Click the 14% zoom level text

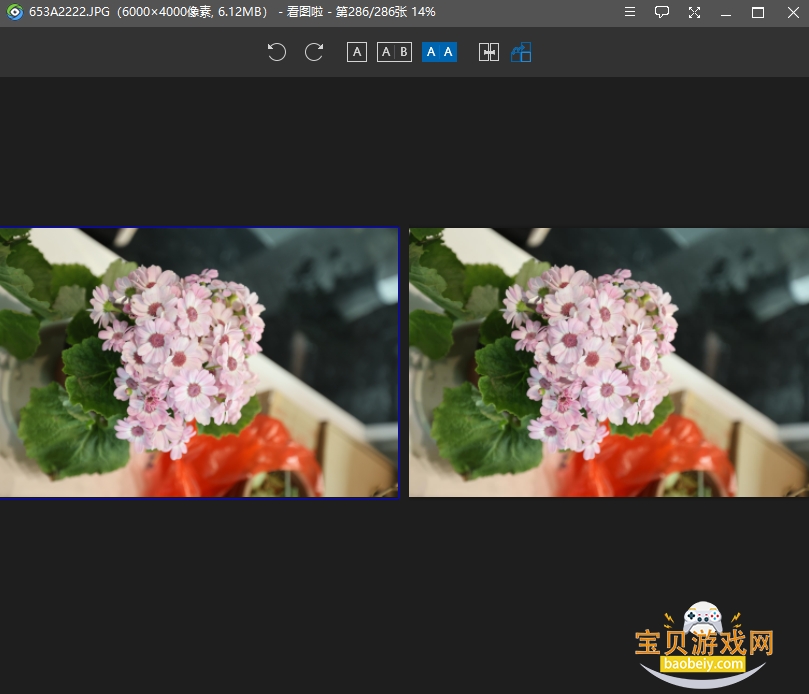tap(423, 12)
